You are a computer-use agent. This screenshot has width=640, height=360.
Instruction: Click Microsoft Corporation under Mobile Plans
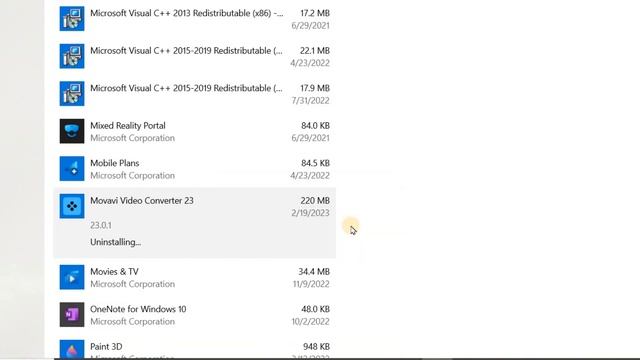pos(133,176)
